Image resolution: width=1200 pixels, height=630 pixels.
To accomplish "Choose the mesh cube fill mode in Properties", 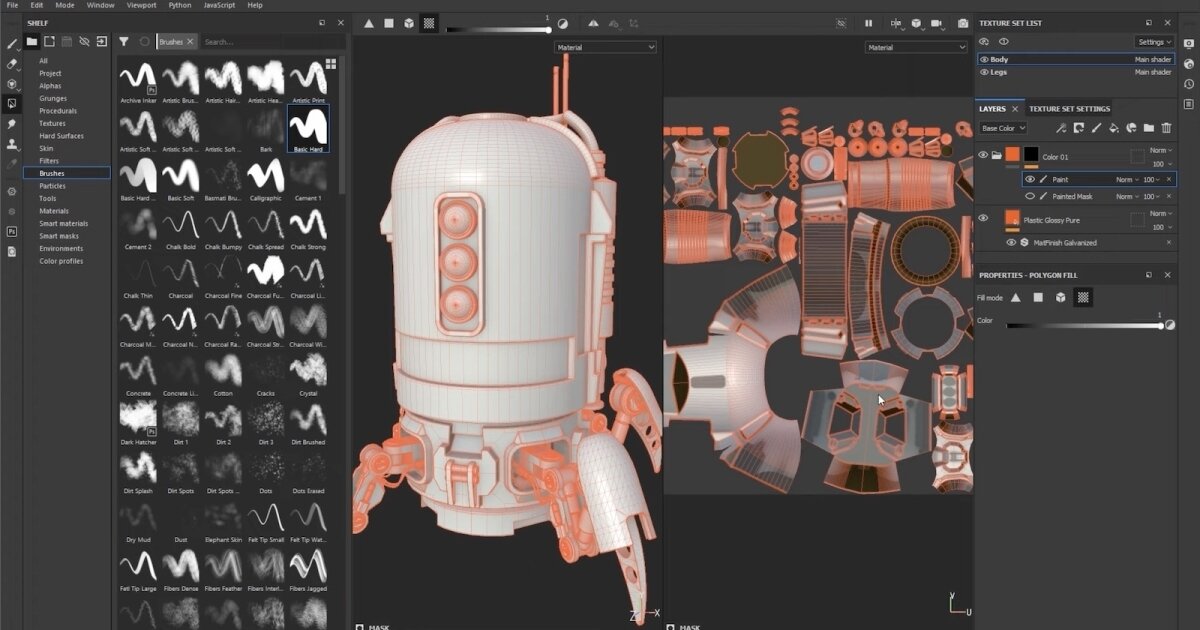I will point(1060,297).
